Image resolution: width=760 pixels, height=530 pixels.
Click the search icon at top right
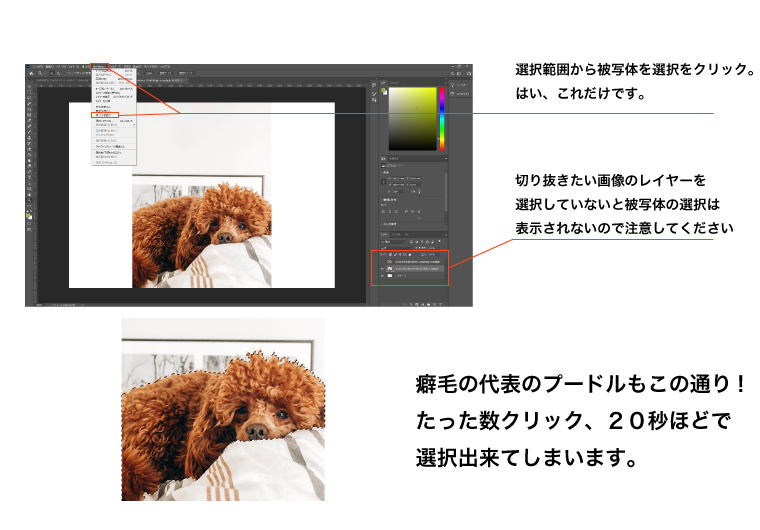pyautogui.click(x=453, y=74)
